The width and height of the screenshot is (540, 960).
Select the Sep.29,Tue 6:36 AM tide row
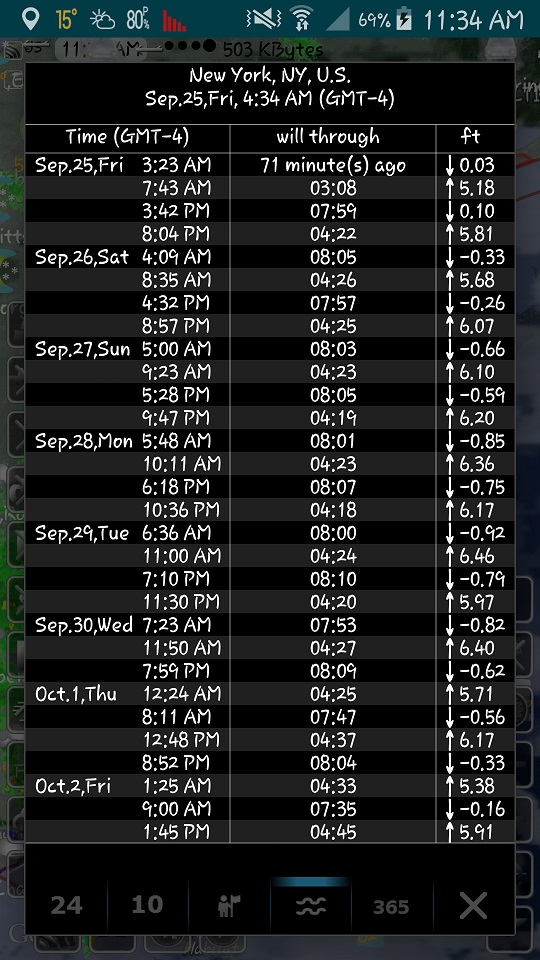click(270, 533)
